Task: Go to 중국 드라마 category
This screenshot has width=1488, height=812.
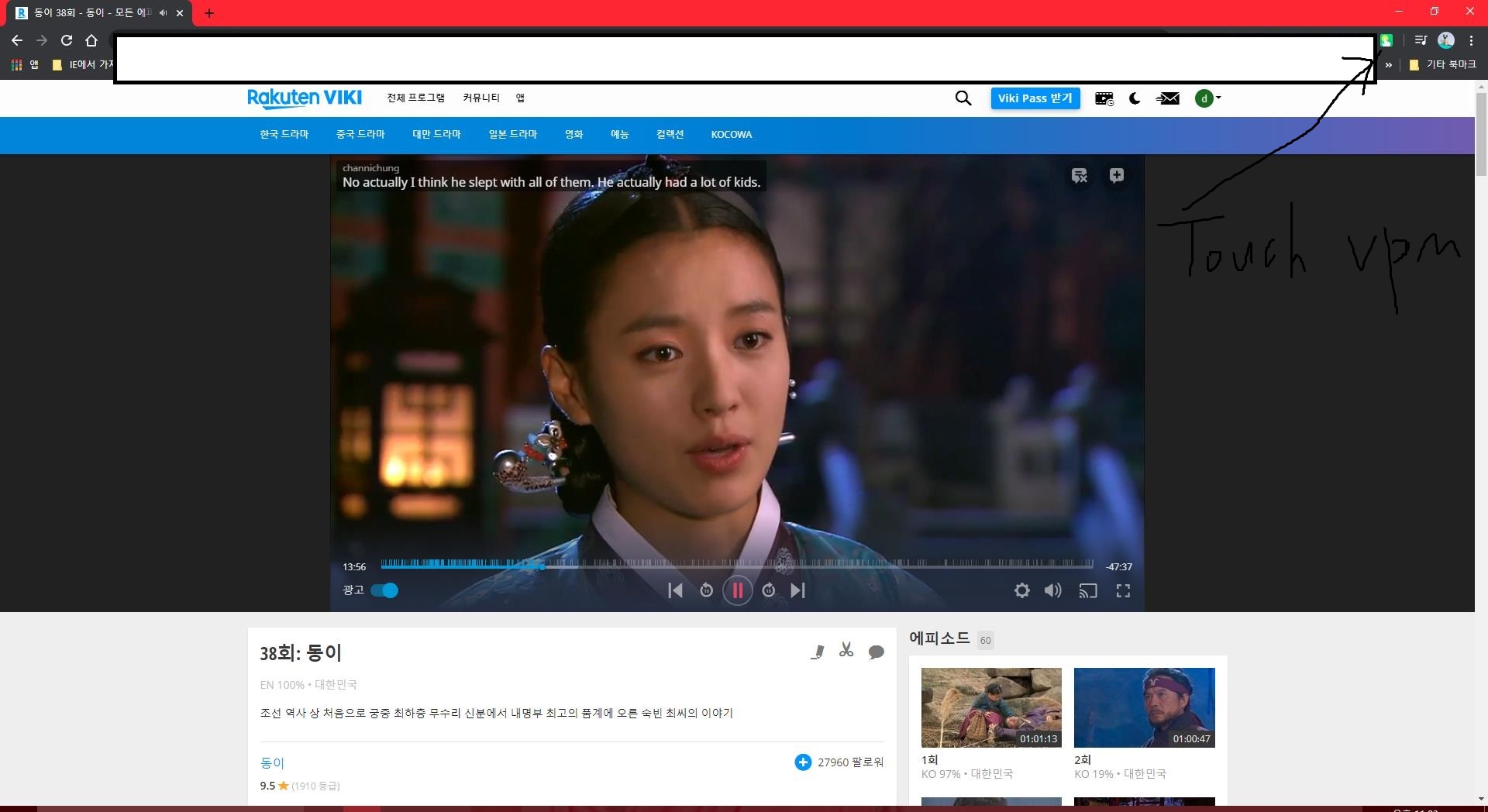Action: (360, 134)
